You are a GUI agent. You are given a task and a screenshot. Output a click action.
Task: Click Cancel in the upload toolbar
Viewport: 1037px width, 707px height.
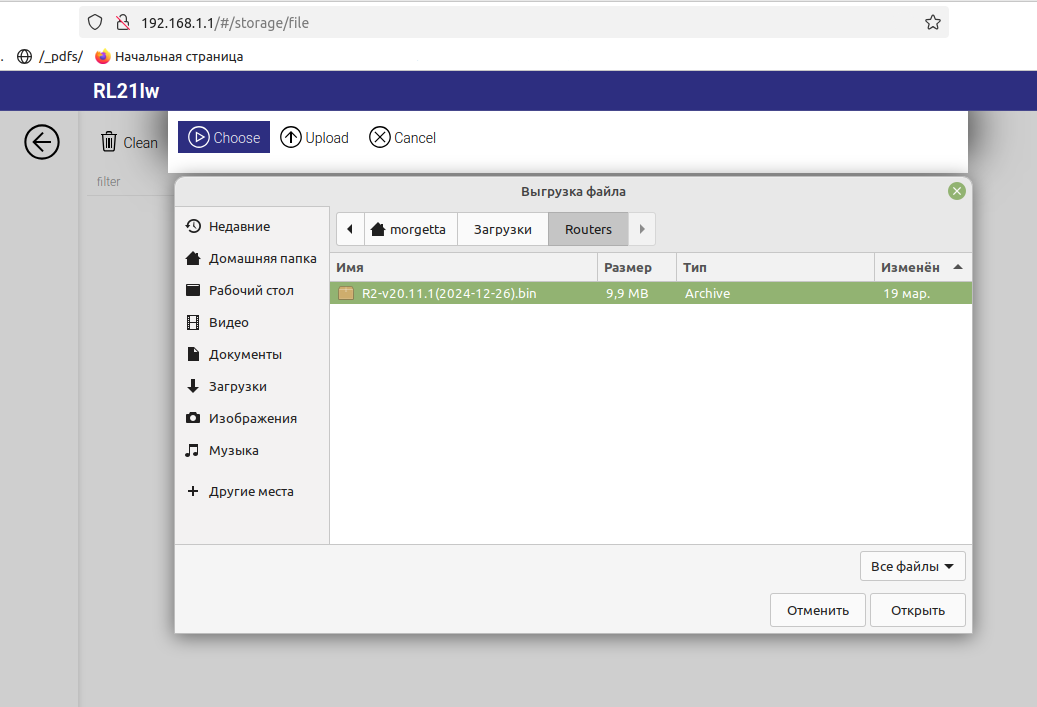[403, 138]
